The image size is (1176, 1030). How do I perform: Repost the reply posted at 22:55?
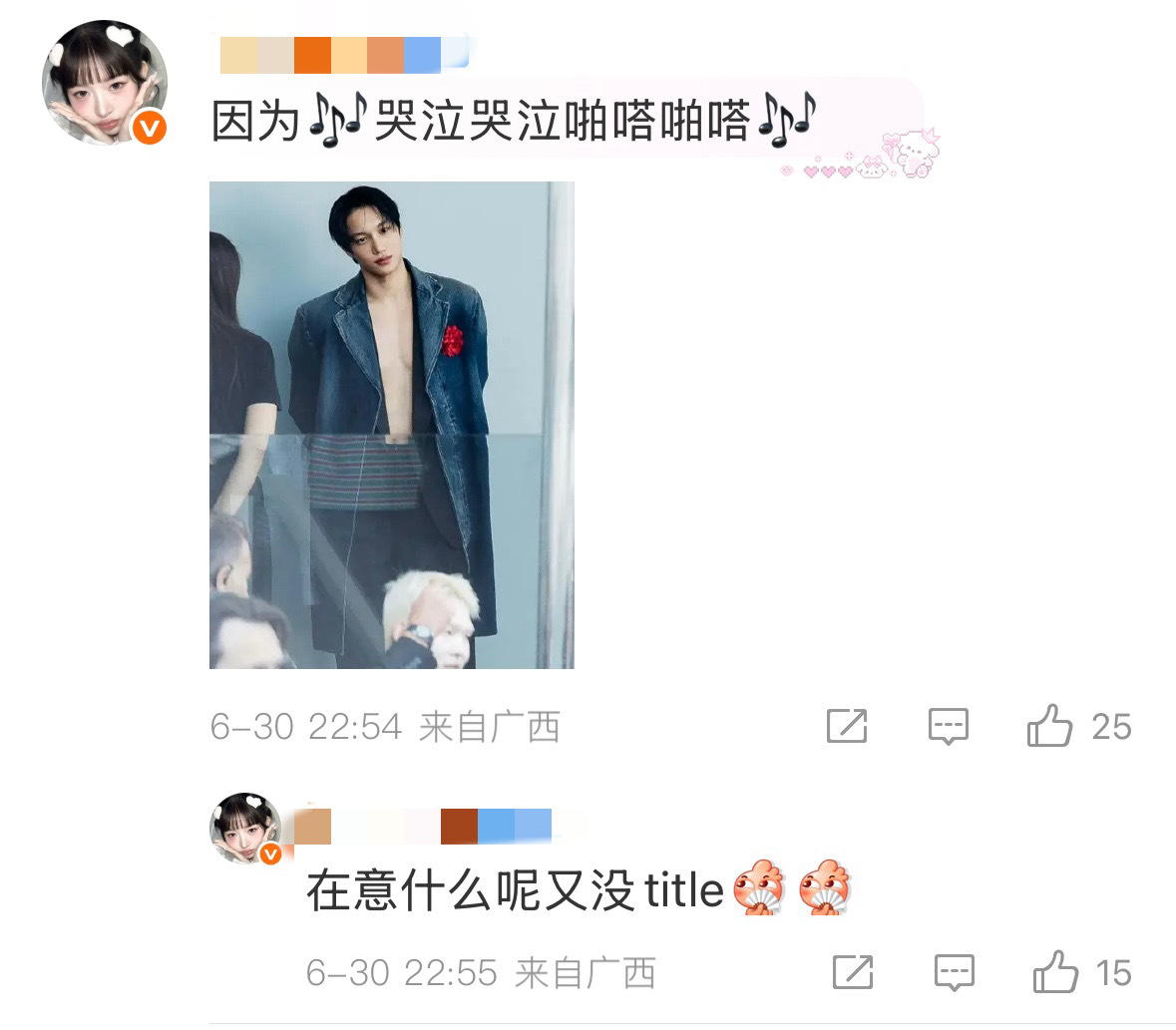click(x=853, y=972)
